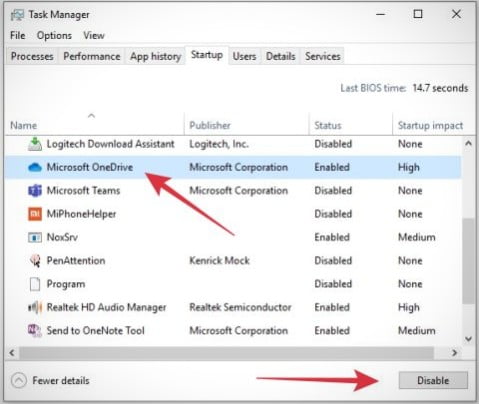Click the Microsoft Teams icon
The height and width of the screenshot is (404, 479).
35,191
